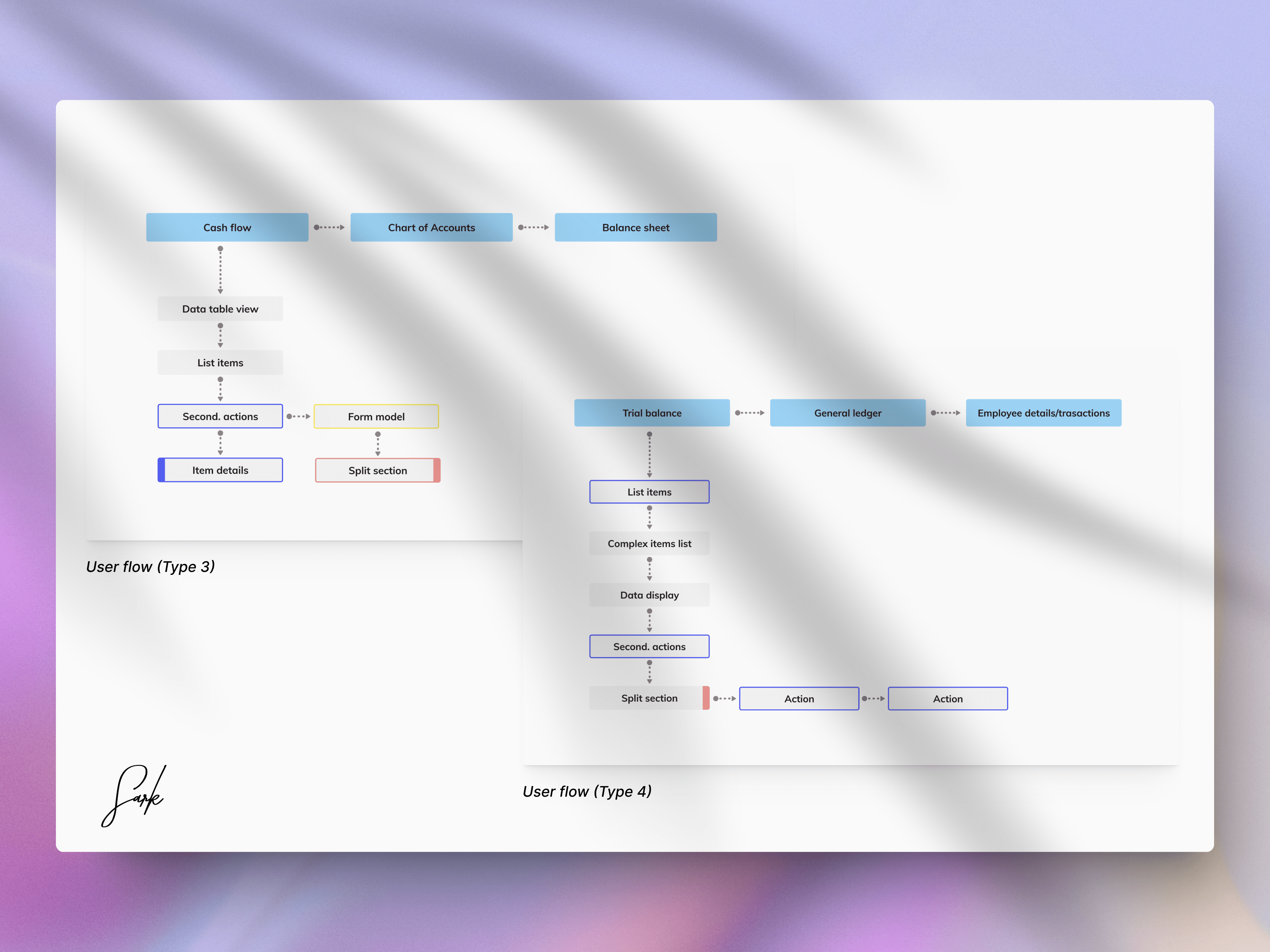Click the Complex items list box

click(x=649, y=543)
